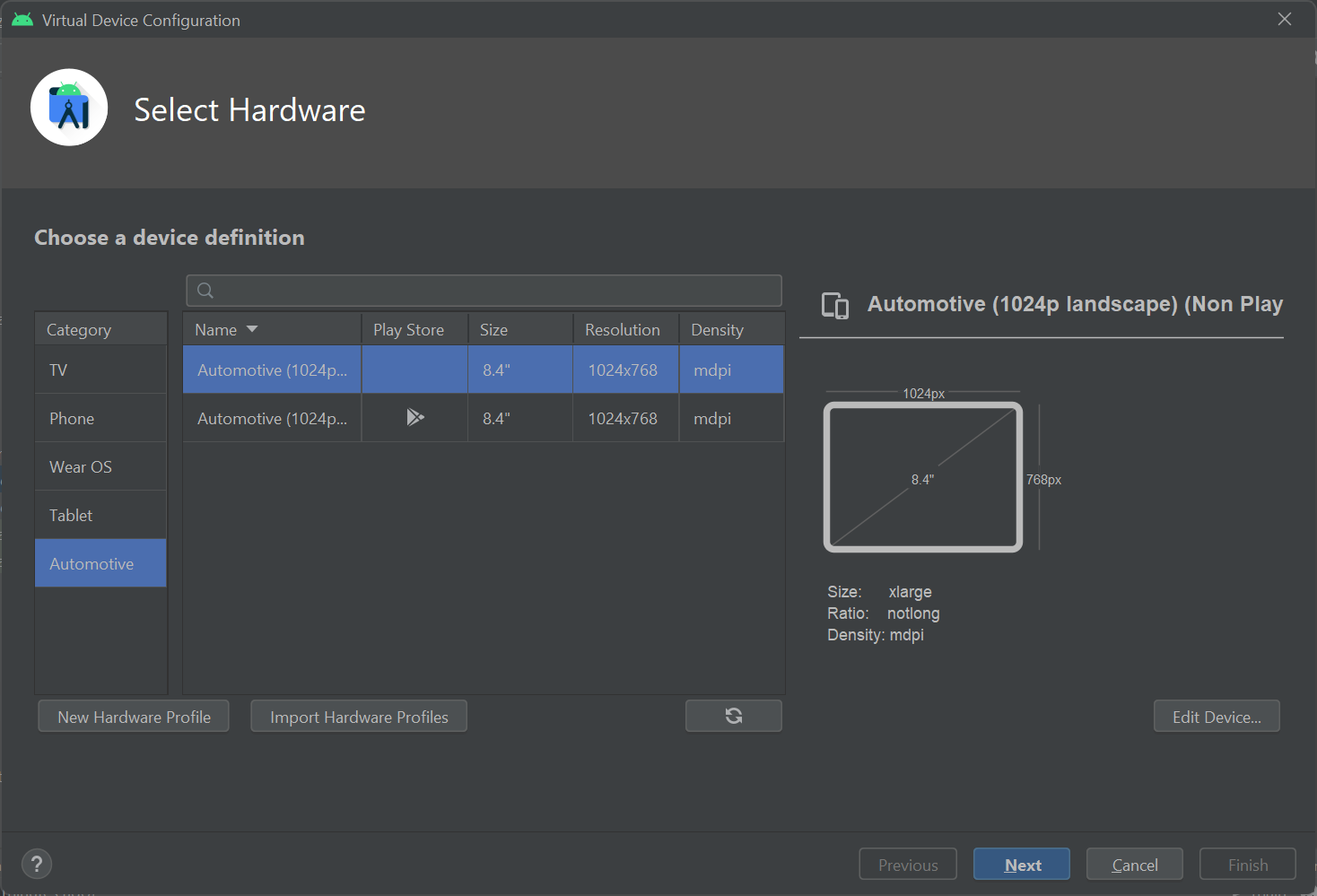Click the Play Store column header
This screenshot has width=1317, height=896.
tap(414, 329)
